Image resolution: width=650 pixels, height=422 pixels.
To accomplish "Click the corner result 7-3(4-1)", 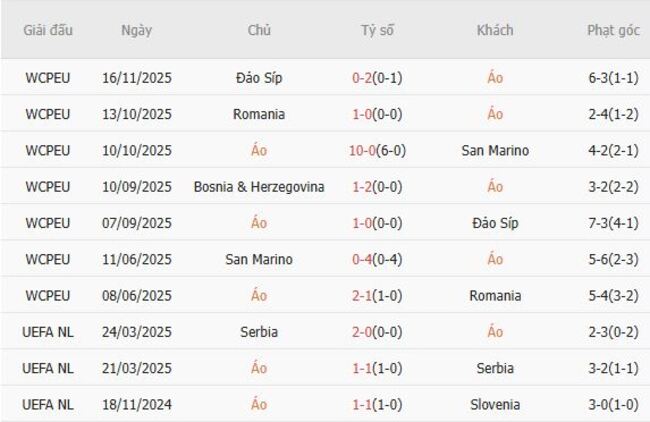I will [613, 223].
